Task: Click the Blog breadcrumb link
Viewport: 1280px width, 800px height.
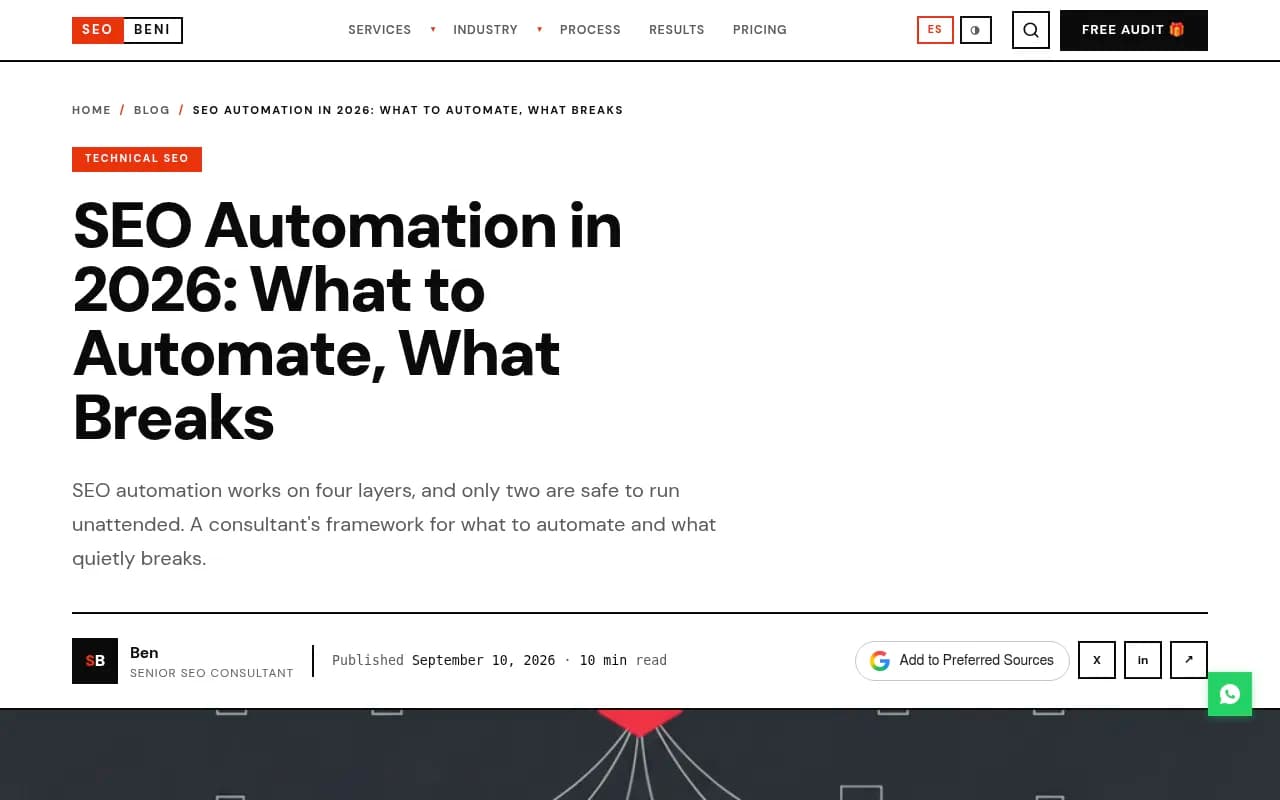Action: (152, 110)
